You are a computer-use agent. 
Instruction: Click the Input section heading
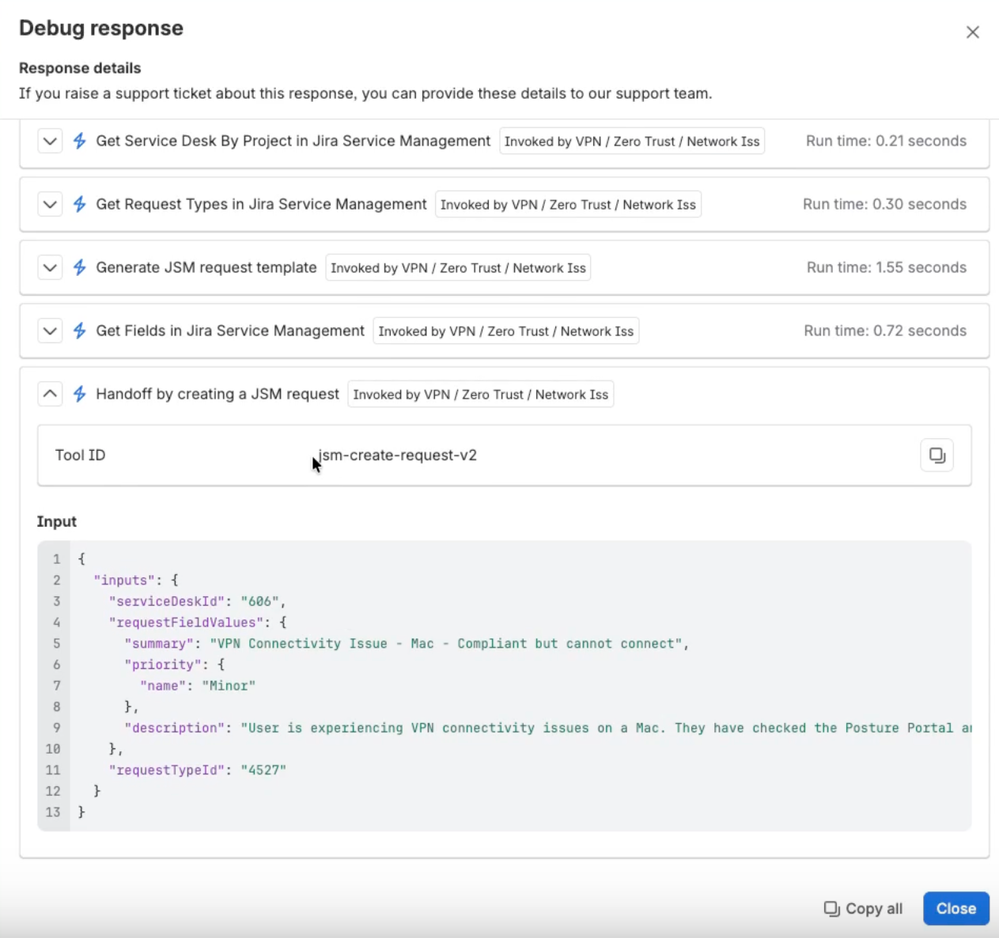tap(57, 521)
